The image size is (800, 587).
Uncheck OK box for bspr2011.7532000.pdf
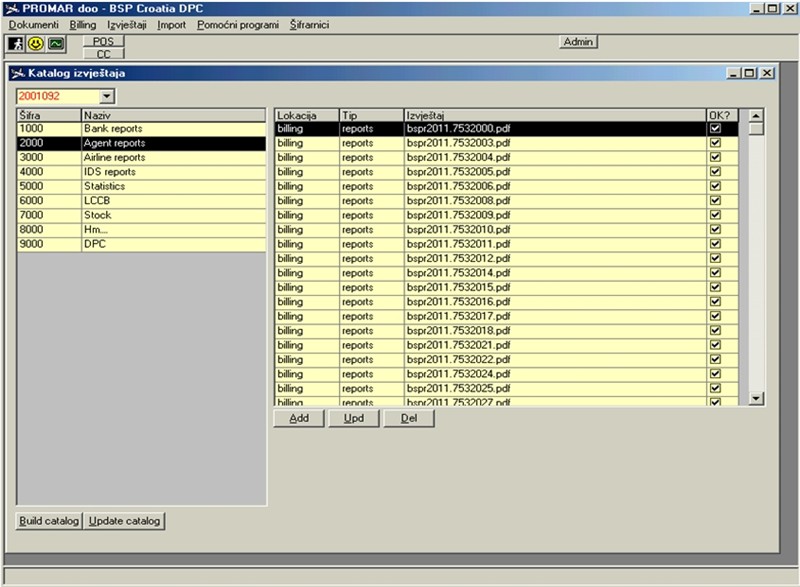714,129
